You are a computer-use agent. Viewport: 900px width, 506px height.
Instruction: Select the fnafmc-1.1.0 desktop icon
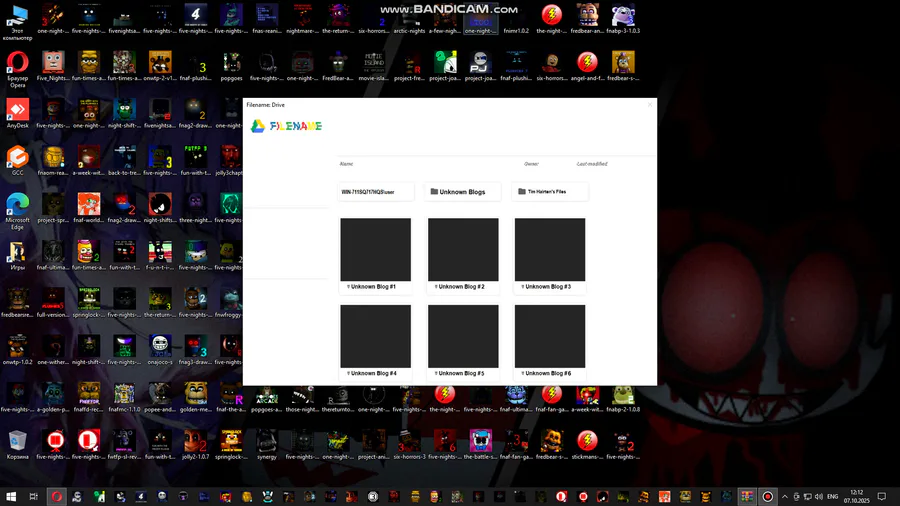(124, 397)
